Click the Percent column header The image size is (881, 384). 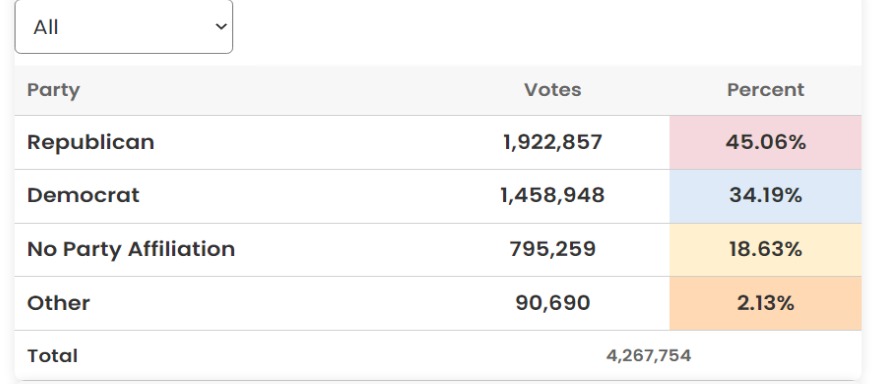(765, 90)
